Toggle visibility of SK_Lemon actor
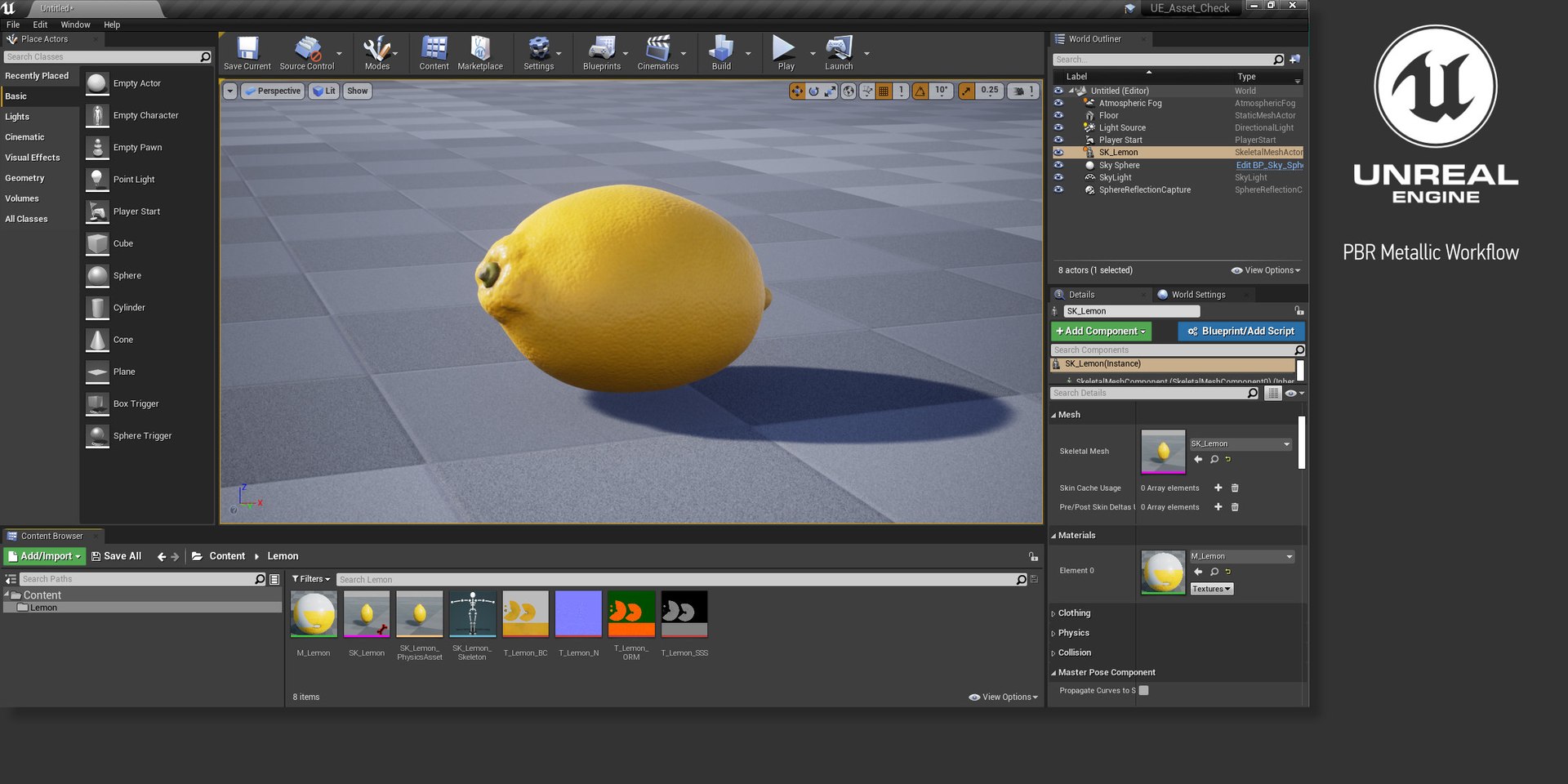This screenshot has width=1568, height=784. tap(1058, 152)
